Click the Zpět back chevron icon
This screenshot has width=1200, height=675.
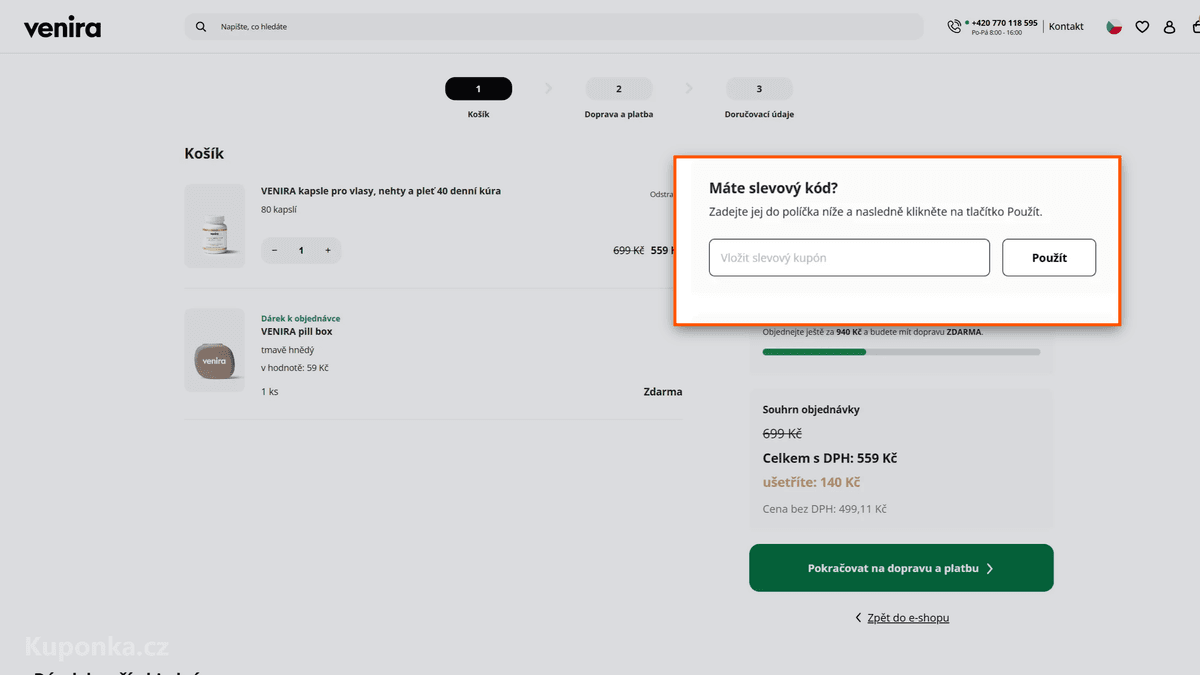(858, 618)
